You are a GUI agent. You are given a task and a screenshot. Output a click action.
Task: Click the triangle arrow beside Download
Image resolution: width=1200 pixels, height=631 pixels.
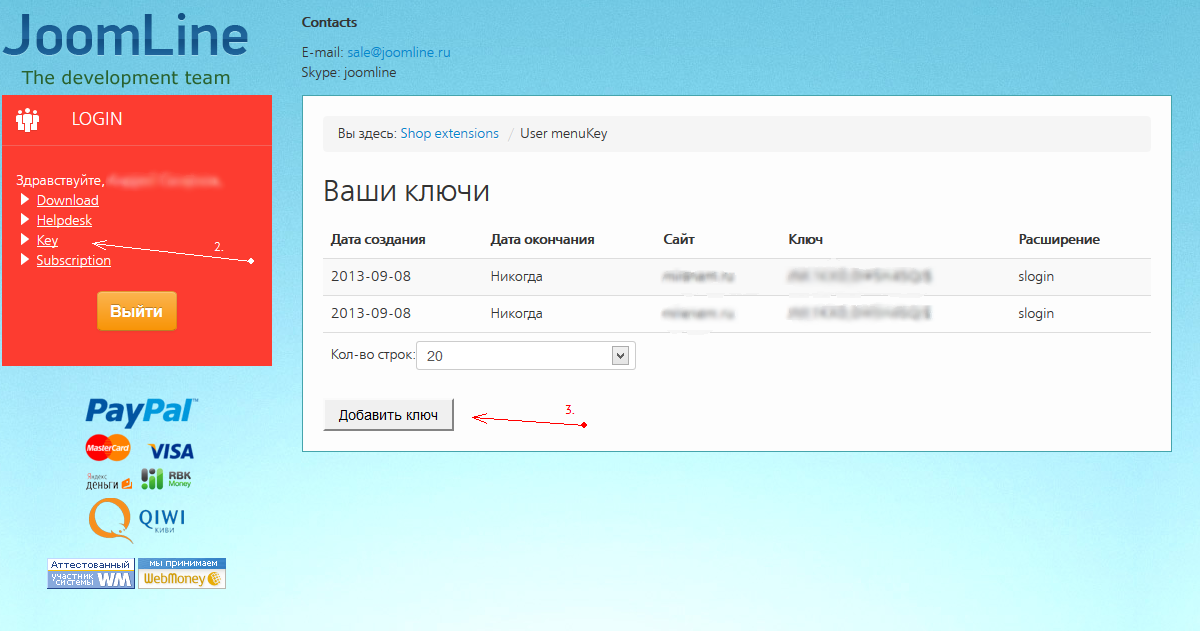(26, 200)
